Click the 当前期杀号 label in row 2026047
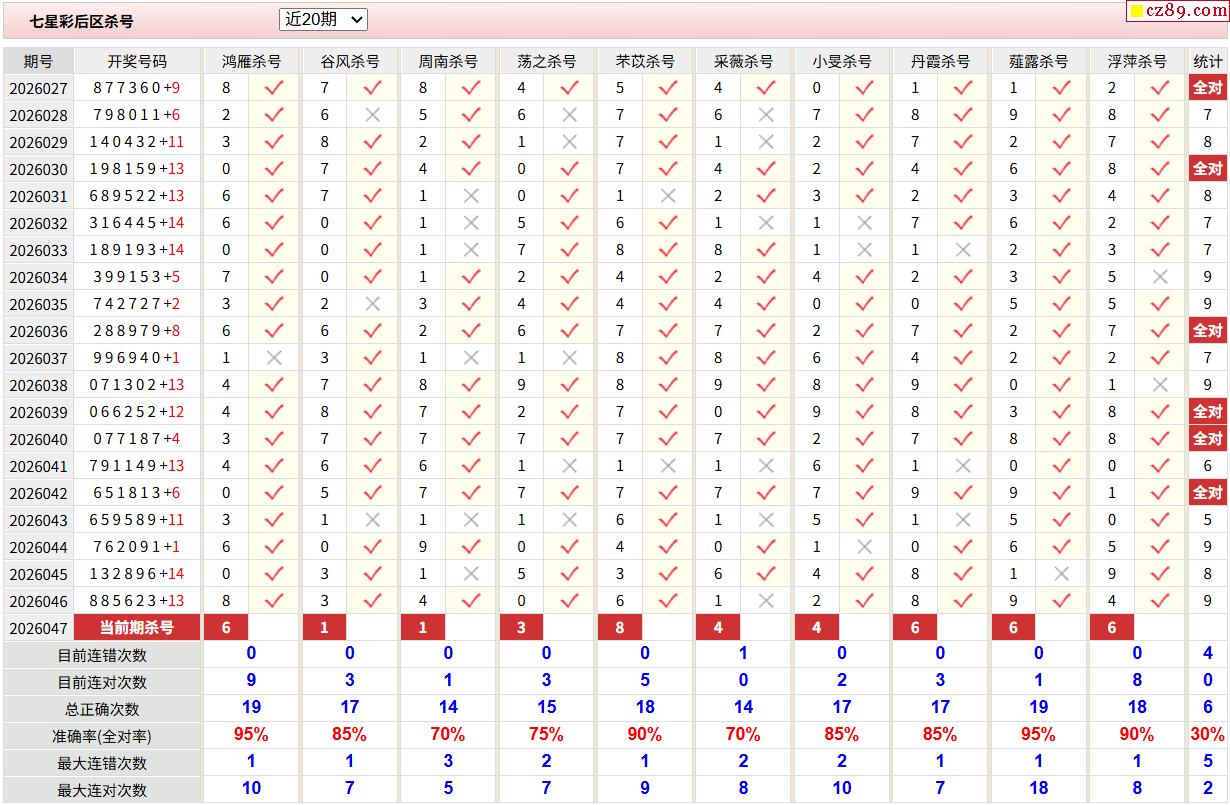This screenshot has width=1230, height=805. [137, 628]
